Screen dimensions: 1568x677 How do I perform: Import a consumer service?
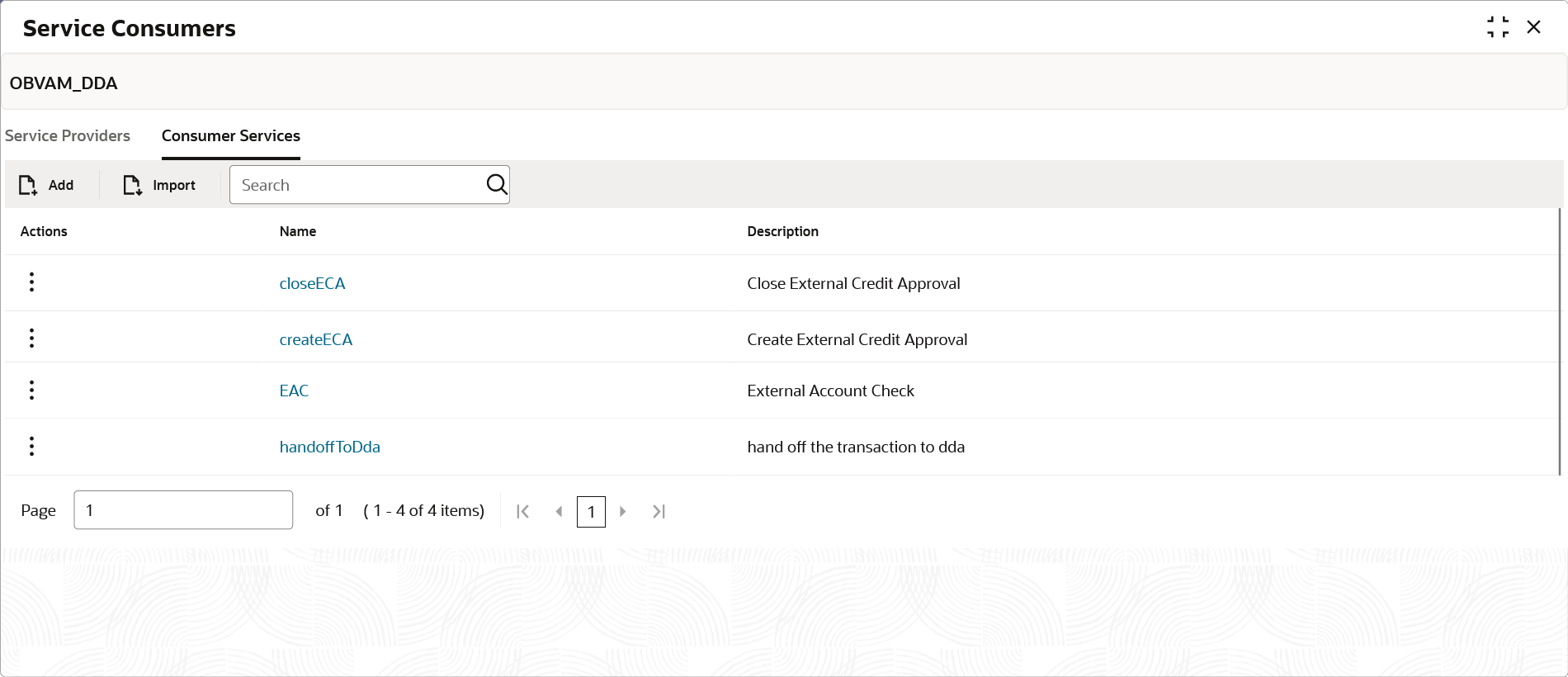coord(159,185)
